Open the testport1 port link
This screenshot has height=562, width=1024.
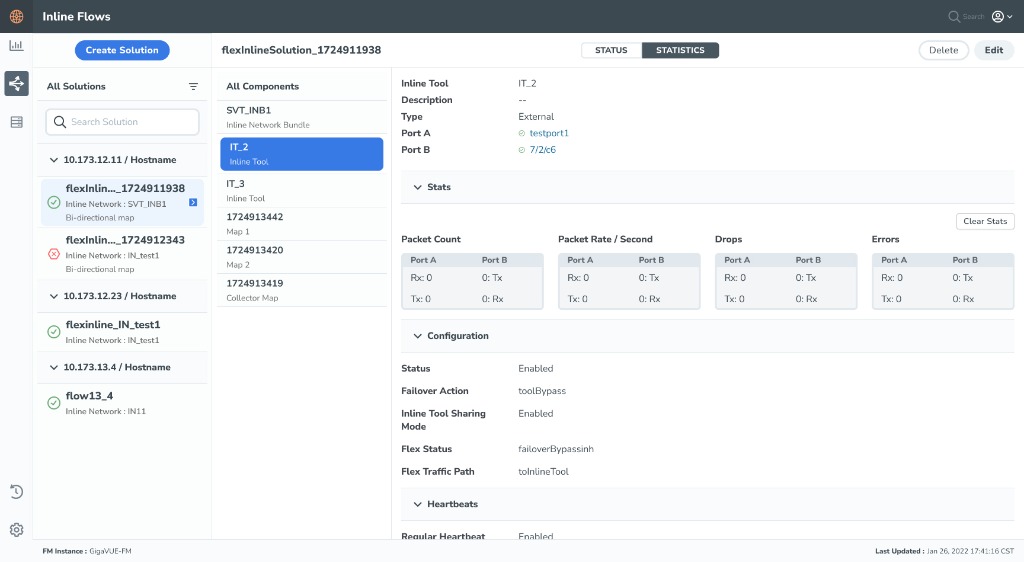coord(549,133)
